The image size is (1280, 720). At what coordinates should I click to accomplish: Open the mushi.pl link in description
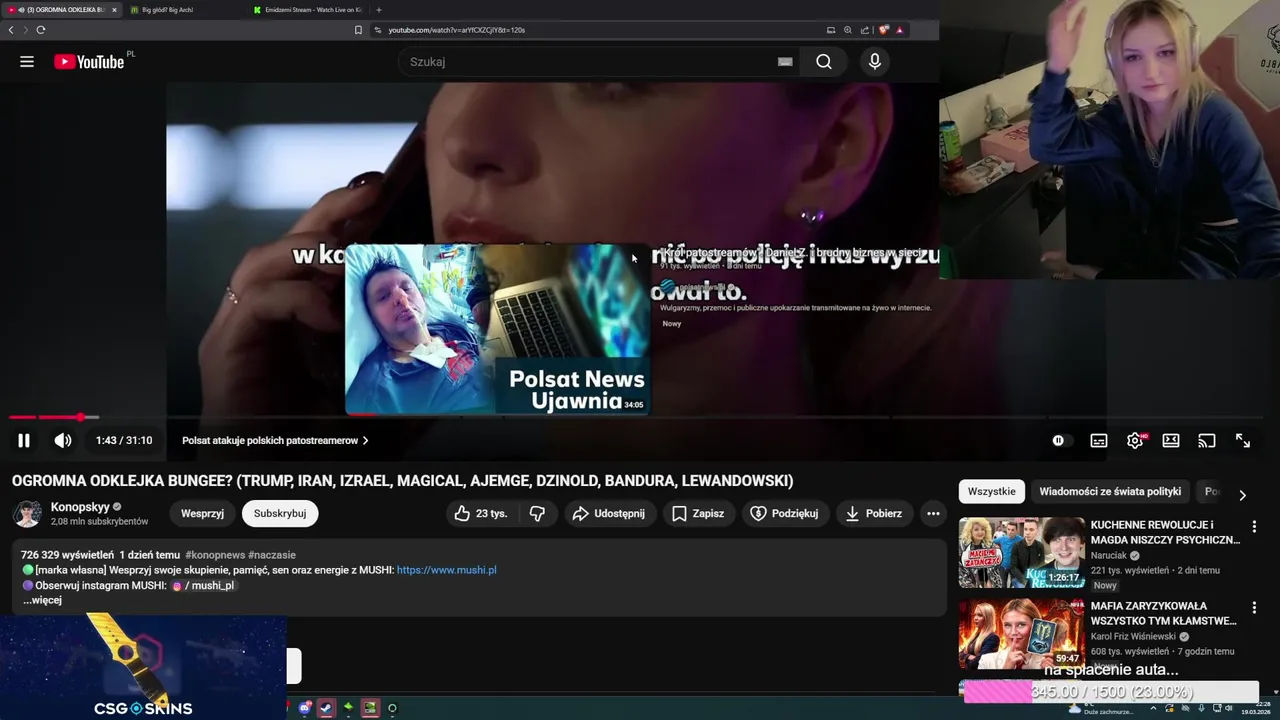pyautogui.click(x=446, y=570)
